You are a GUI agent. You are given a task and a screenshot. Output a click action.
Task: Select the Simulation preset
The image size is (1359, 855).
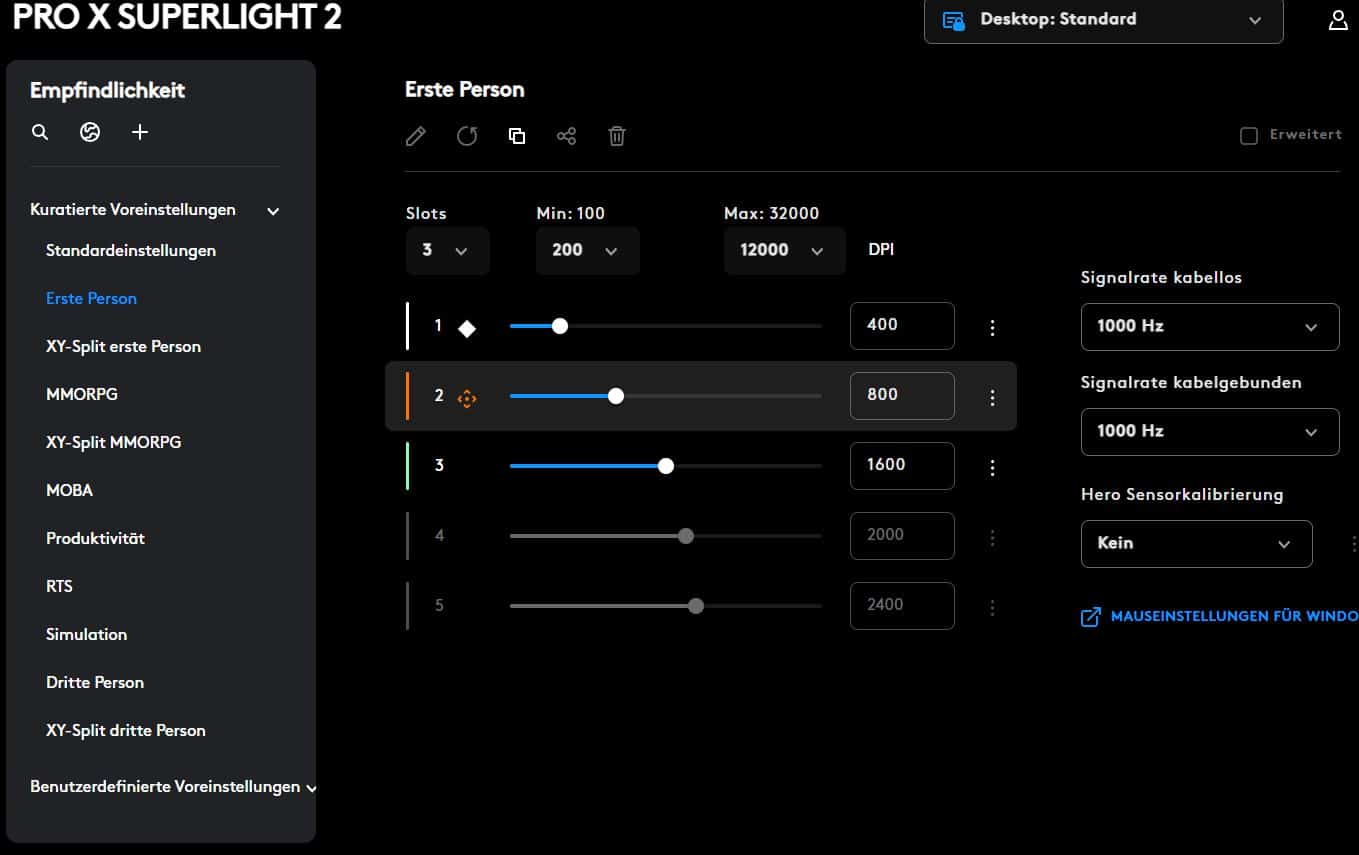click(x=87, y=634)
